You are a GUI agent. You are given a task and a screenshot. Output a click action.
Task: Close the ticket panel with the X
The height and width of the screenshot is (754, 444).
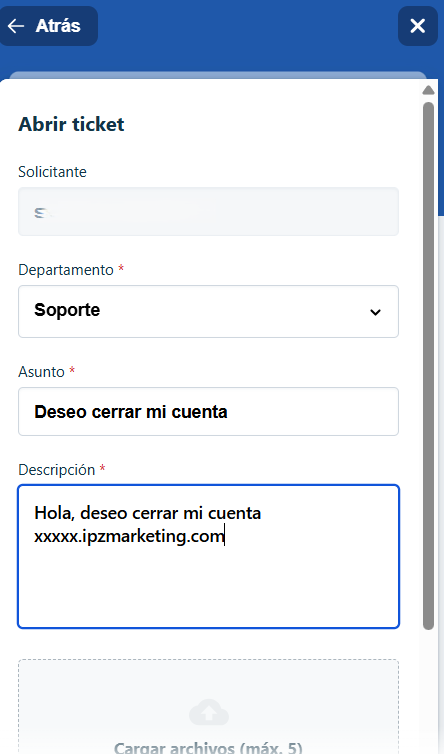click(x=418, y=26)
